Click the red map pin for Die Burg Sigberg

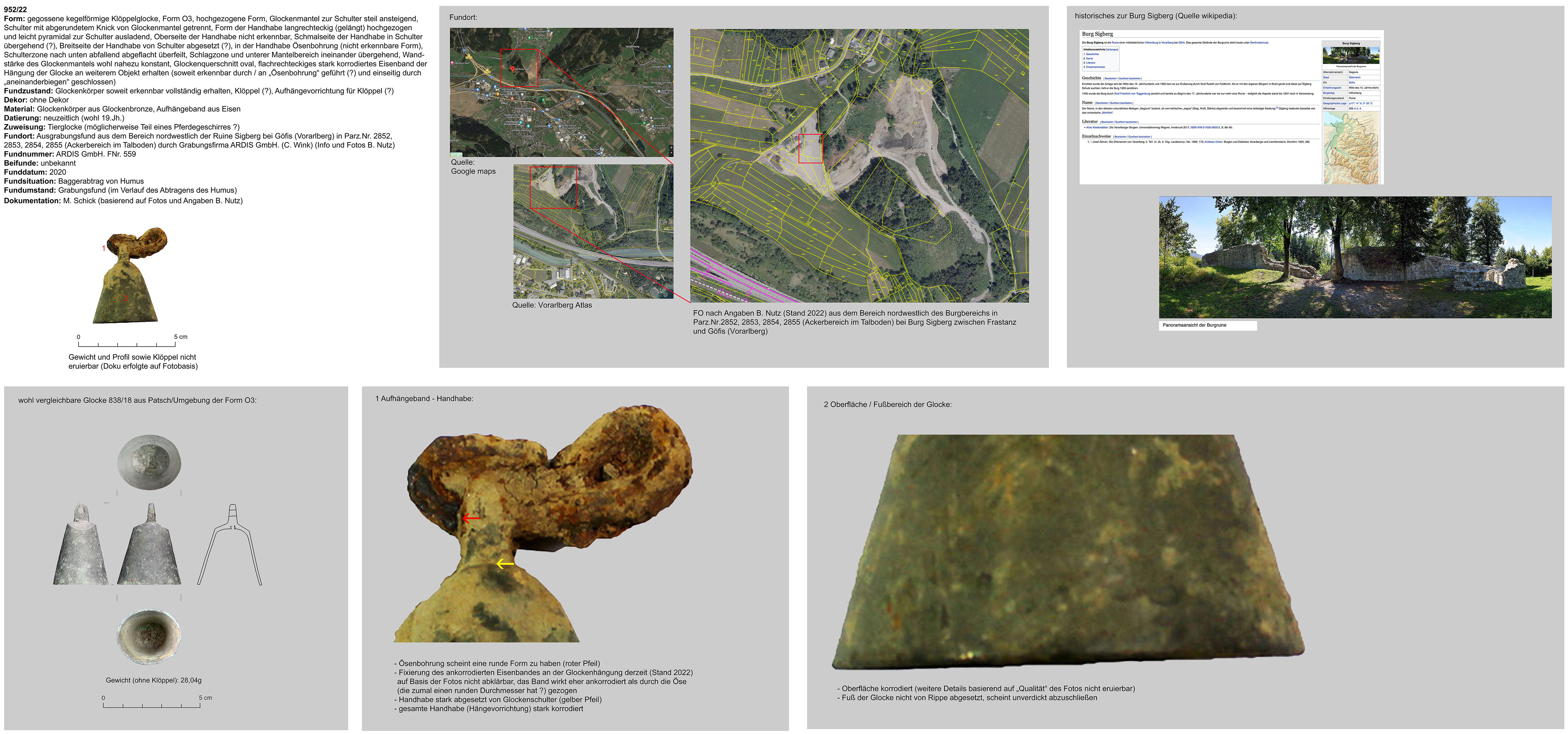pyautogui.click(x=512, y=68)
